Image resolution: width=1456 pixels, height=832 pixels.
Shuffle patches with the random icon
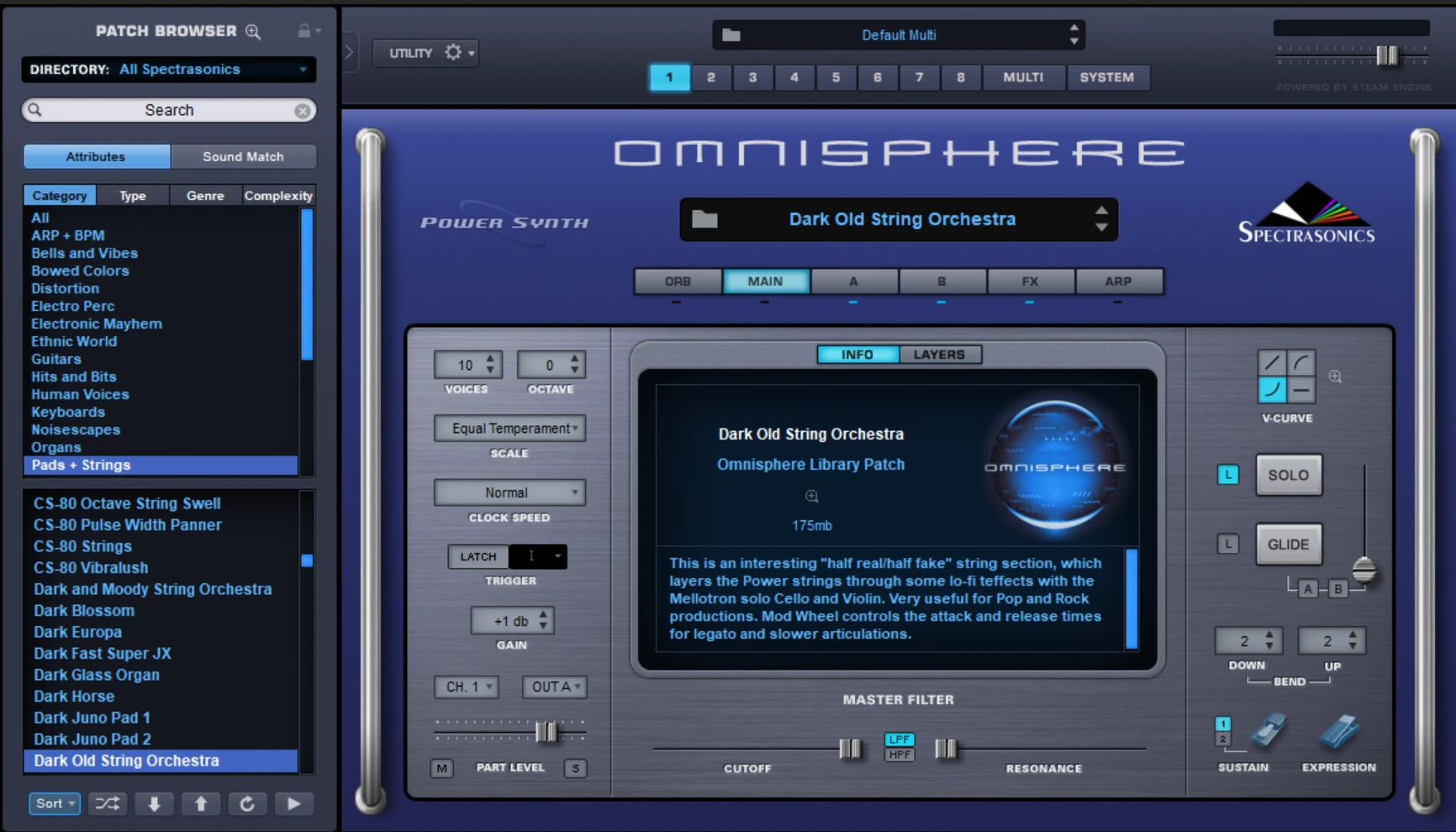tap(108, 803)
